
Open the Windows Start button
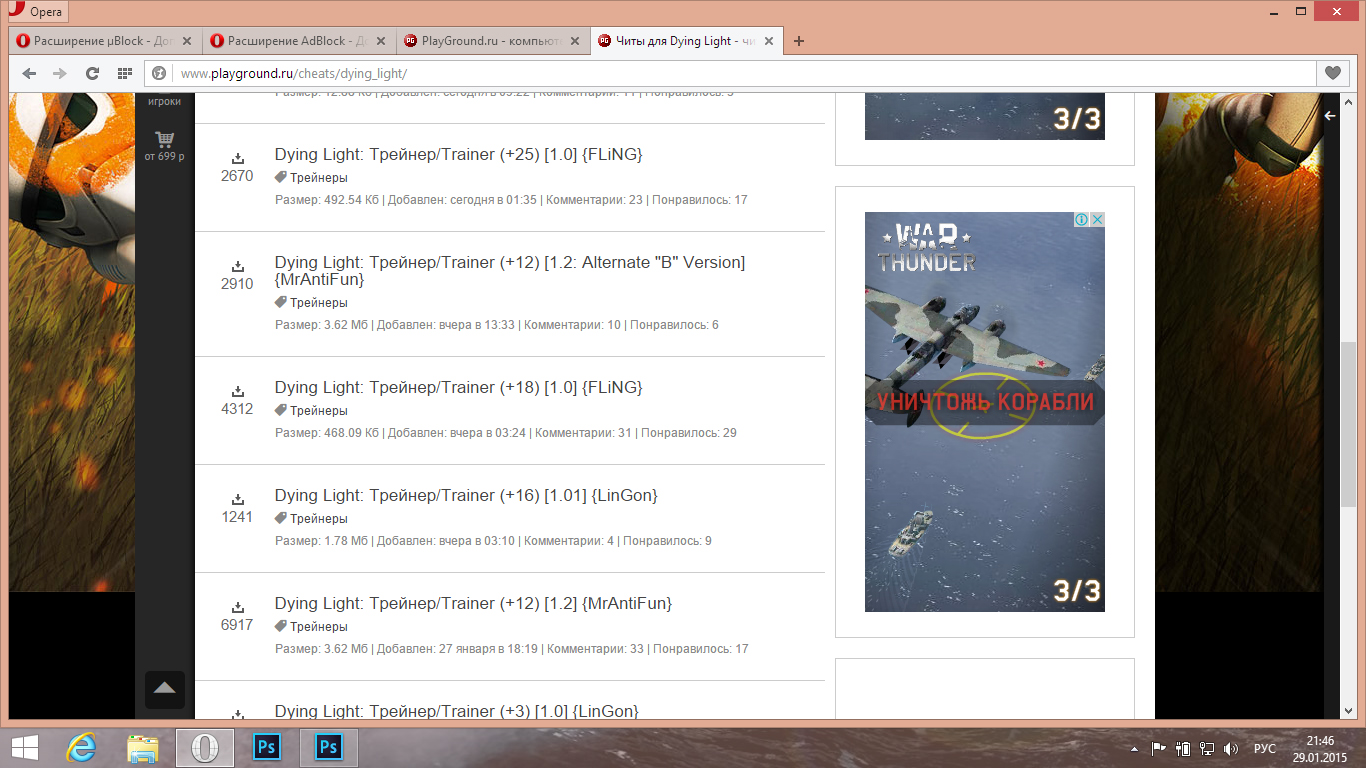[x=25, y=747]
